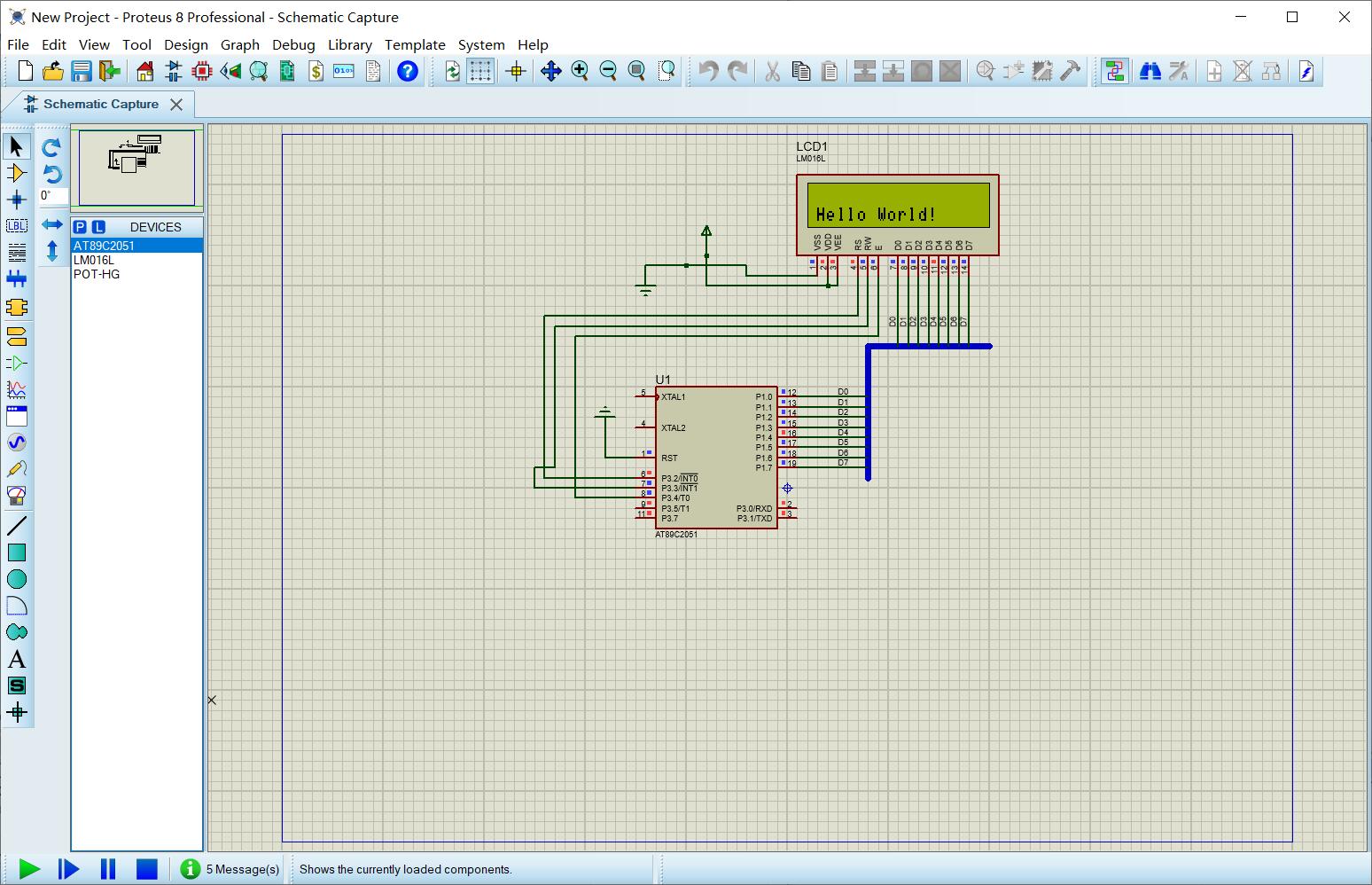Rotate clockwise button

coord(51,146)
